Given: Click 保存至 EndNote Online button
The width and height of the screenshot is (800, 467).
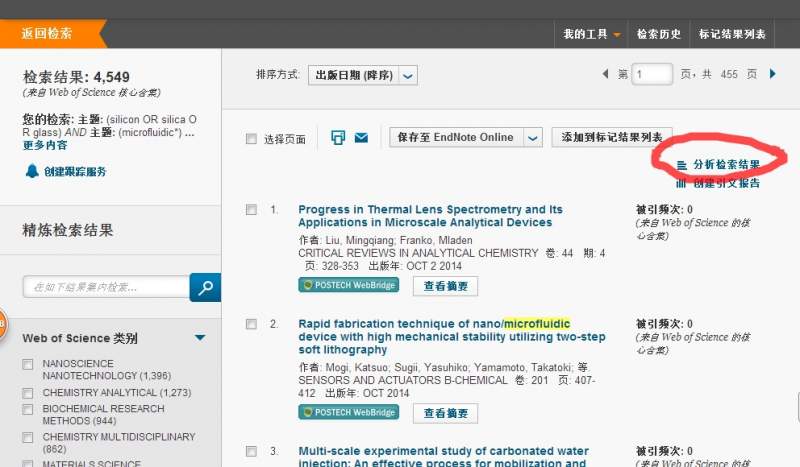Looking at the screenshot, I should 456,137.
